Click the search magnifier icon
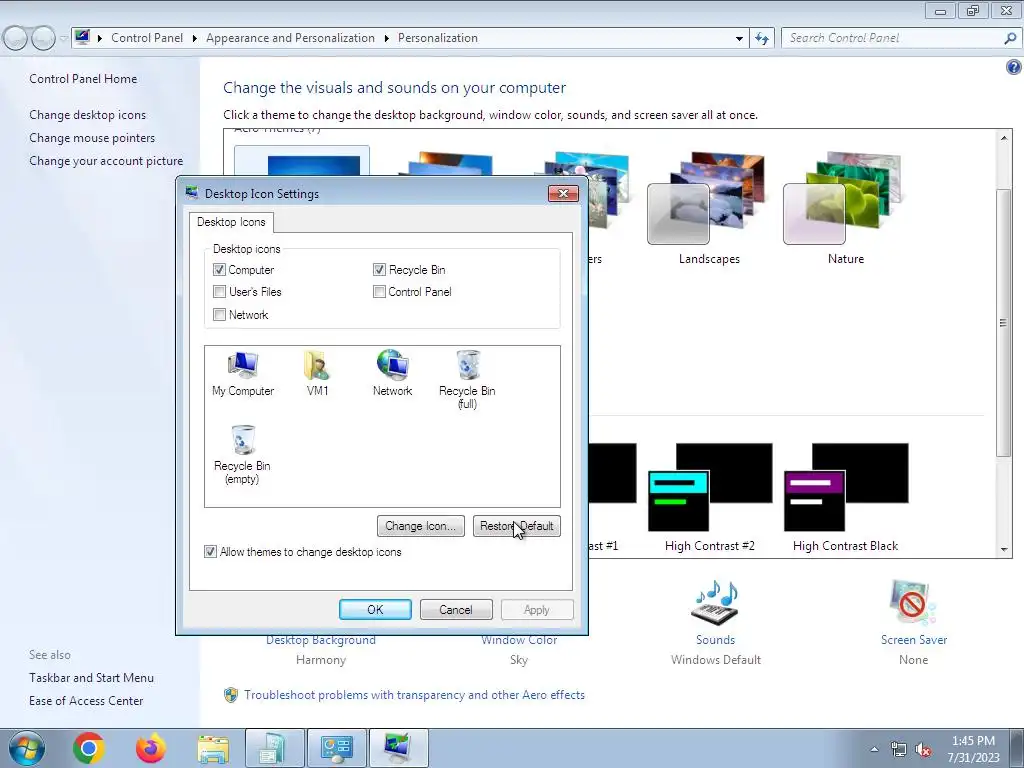 pyautogui.click(x=1010, y=39)
